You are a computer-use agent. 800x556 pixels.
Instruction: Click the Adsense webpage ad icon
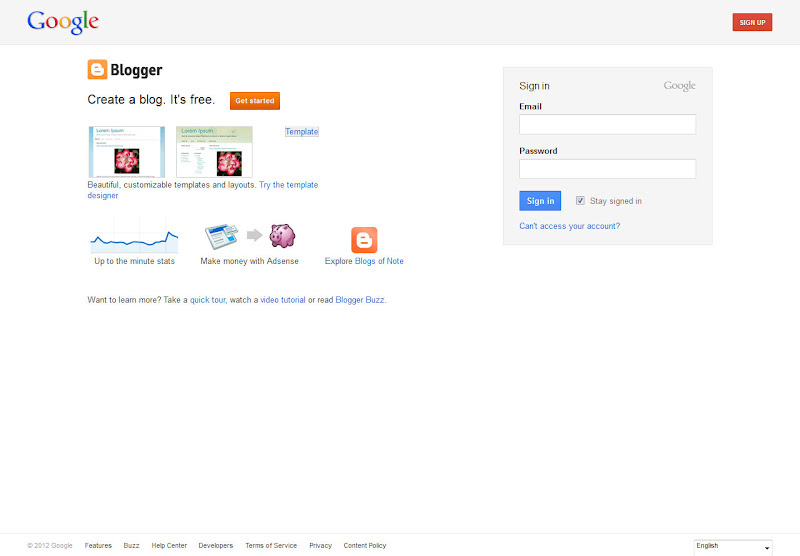pos(222,236)
